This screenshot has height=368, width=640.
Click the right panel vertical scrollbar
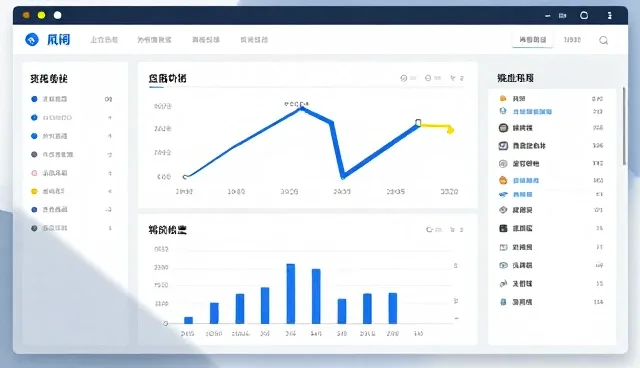pos(624,126)
